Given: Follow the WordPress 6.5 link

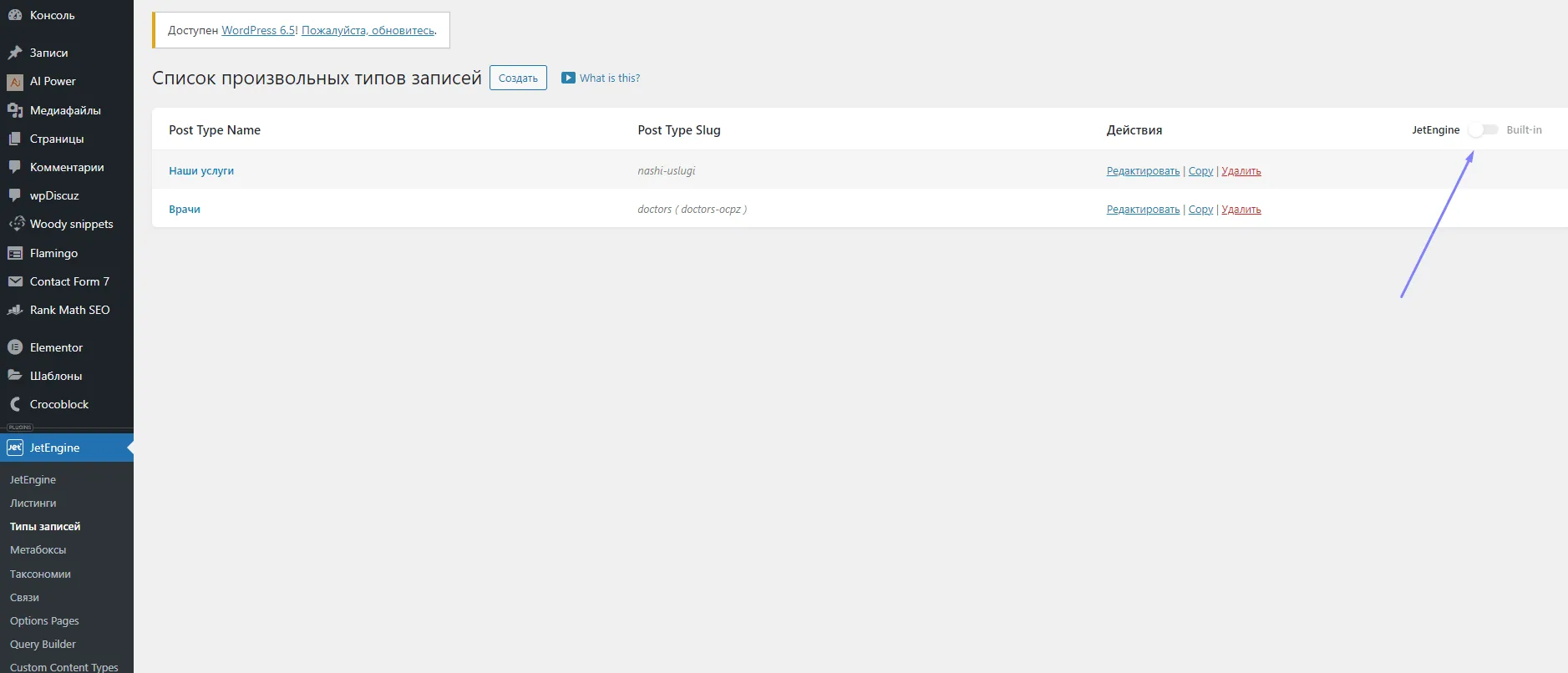Looking at the screenshot, I should [258, 30].
